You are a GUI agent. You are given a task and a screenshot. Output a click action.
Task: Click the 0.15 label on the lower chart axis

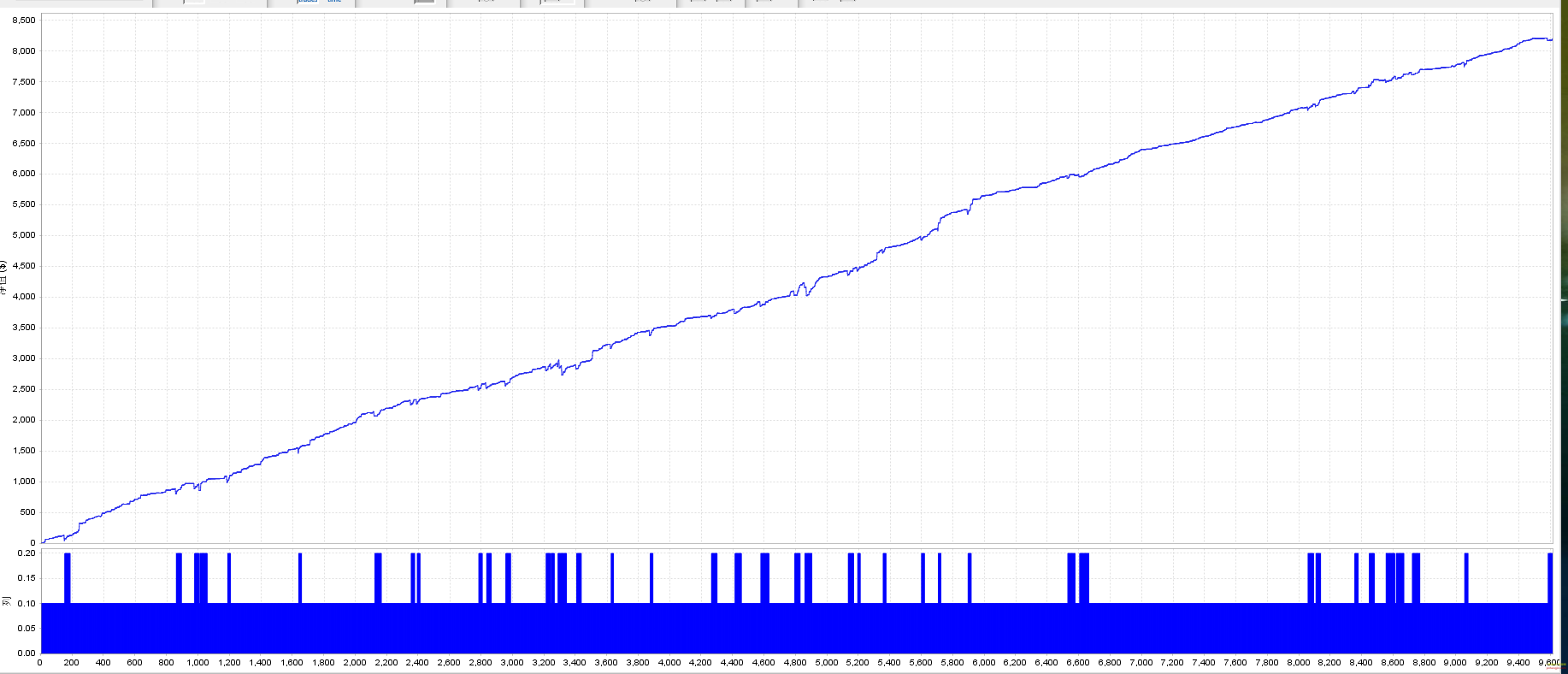(27, 577)
